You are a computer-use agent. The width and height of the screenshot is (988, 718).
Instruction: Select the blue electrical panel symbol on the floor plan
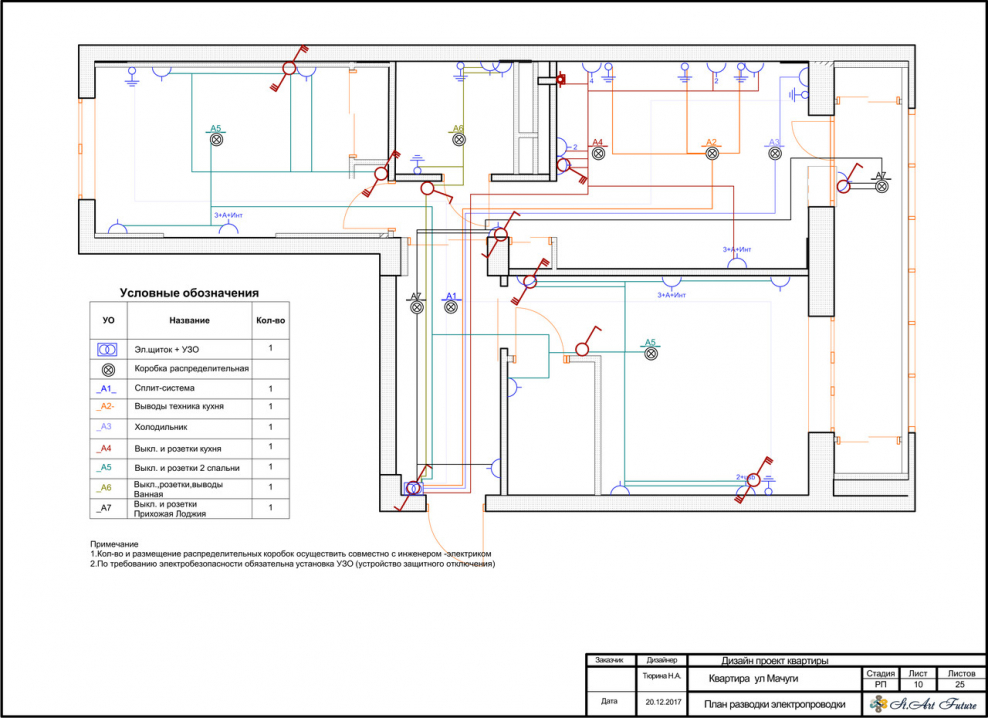click(x=412, y=488)
